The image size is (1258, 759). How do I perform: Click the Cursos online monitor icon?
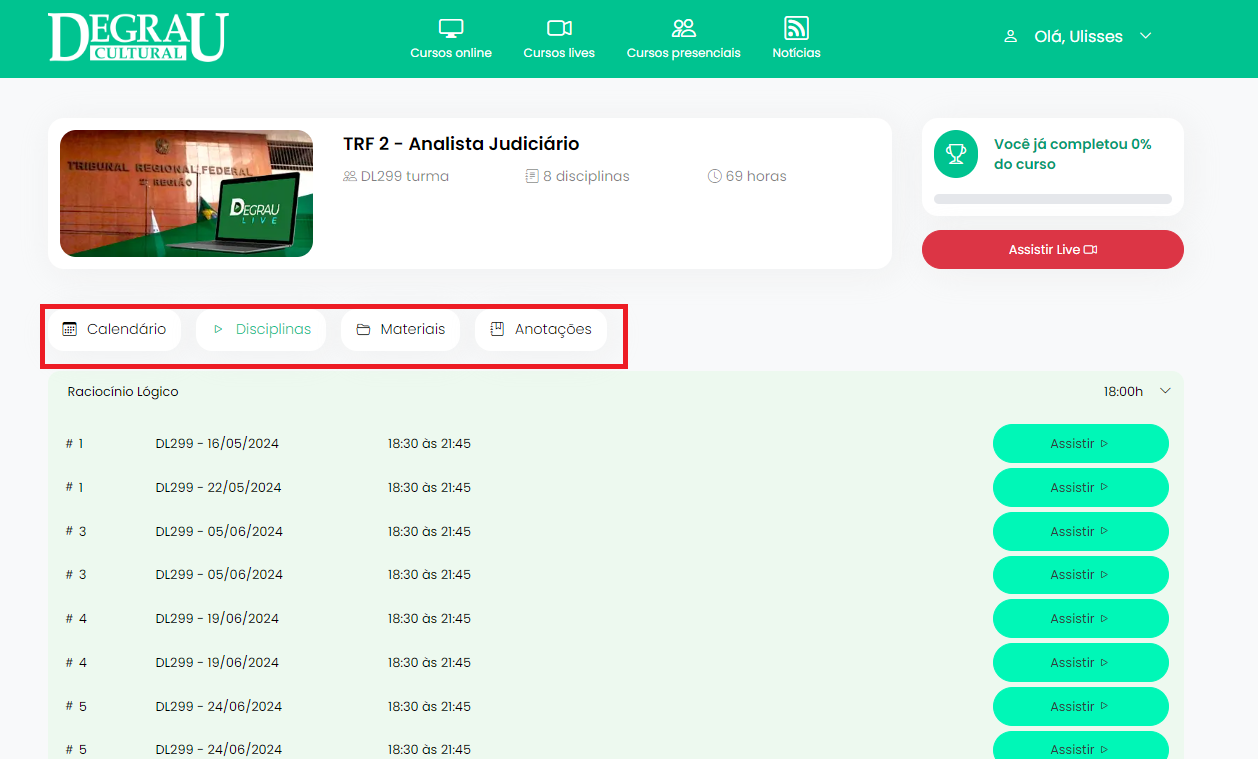pos(451,28)
